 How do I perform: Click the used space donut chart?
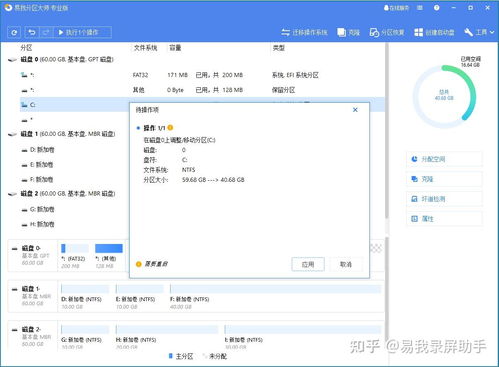(x=444, y=97)
